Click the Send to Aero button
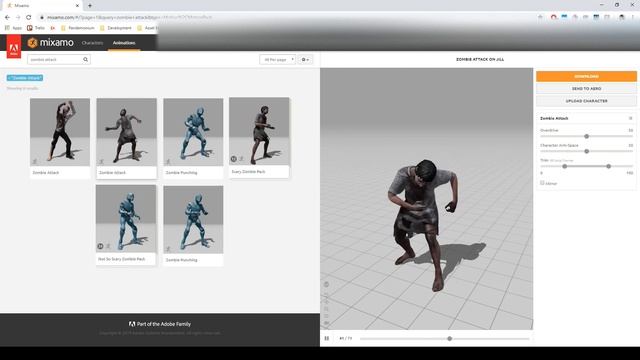The image size is (640, 360). [x=586, y=89]
